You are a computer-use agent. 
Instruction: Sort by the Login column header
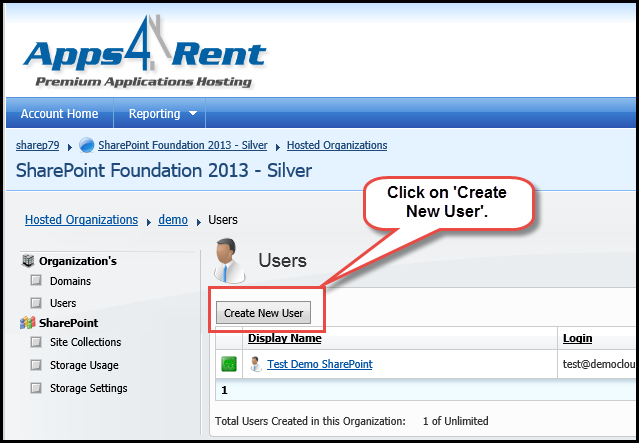[577, 338]
